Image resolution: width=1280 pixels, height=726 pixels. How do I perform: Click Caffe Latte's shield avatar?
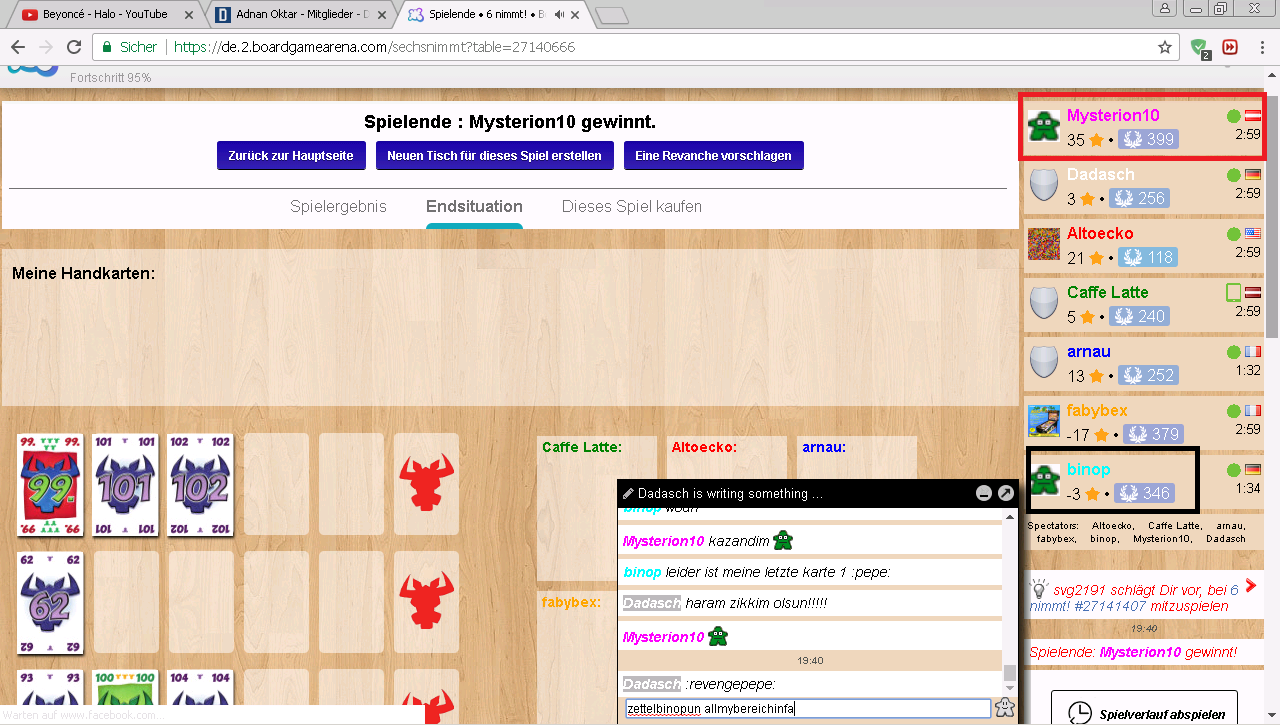tap(1044, 303)
